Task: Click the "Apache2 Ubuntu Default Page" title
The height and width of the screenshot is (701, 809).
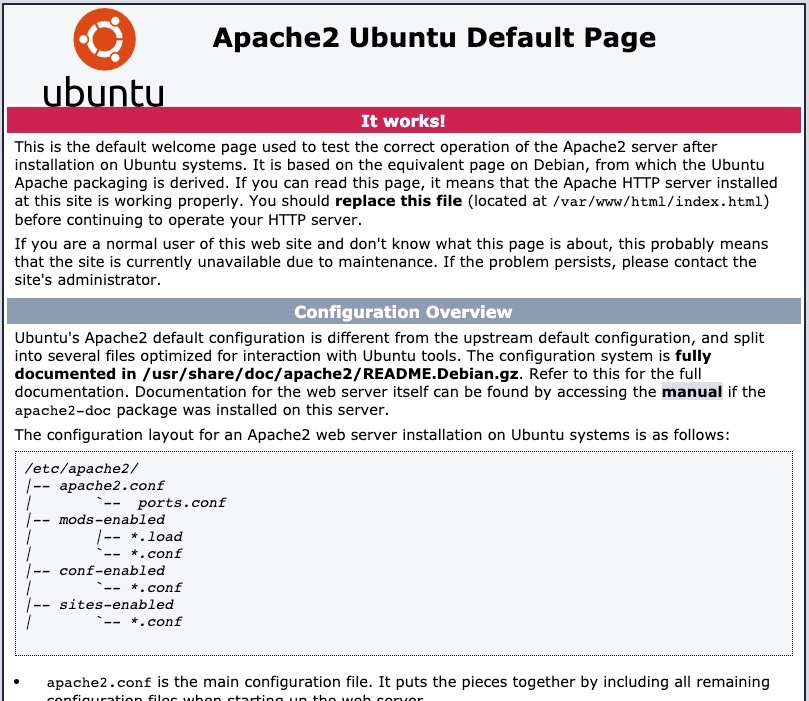Action: 434,38
